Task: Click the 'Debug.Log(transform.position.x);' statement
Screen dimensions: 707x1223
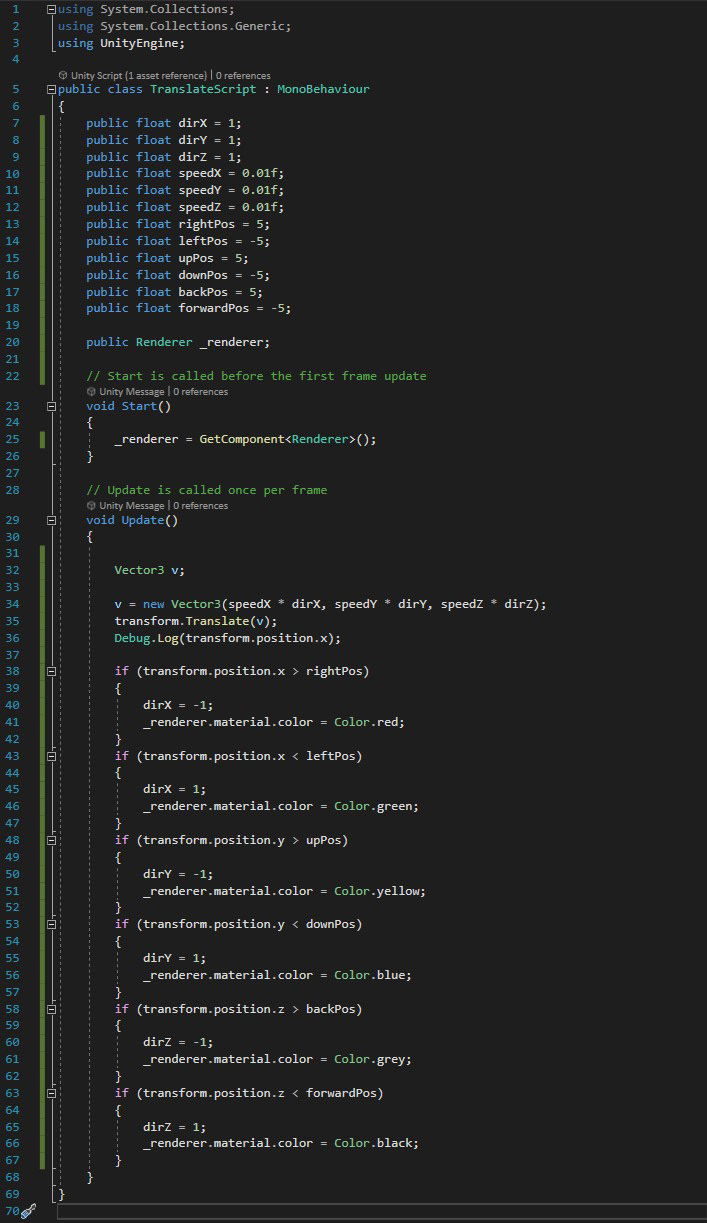Action: click(x=228, y=638)
